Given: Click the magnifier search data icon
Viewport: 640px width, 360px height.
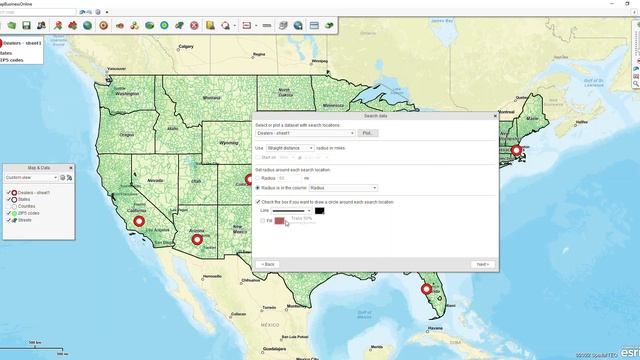Looking at the screenshot, I should click(225, 25).
